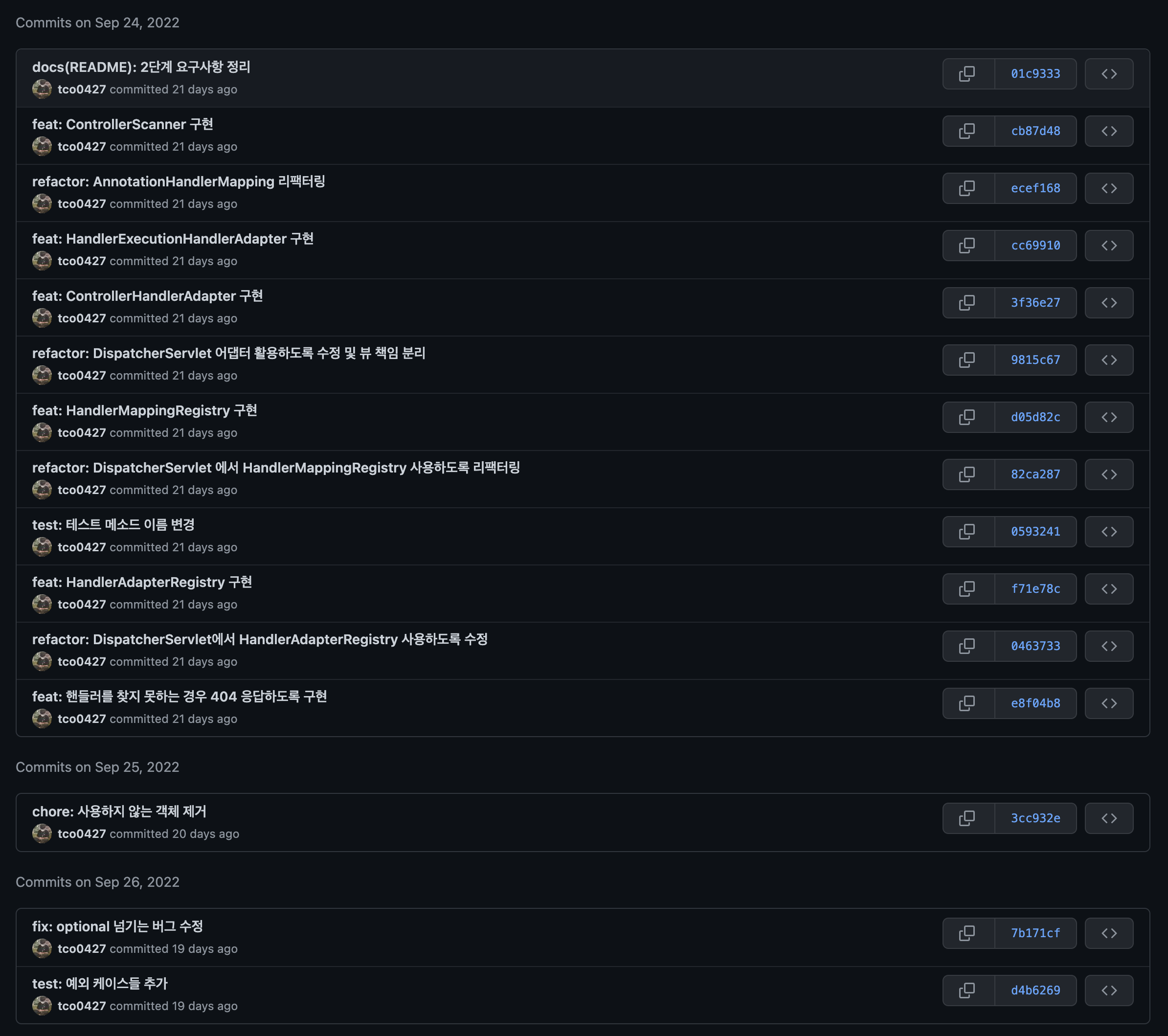Screen dimensions: 1168x1036
Task: Copy SHA for commit 3cc932e
Action: (x=967, y=818)
